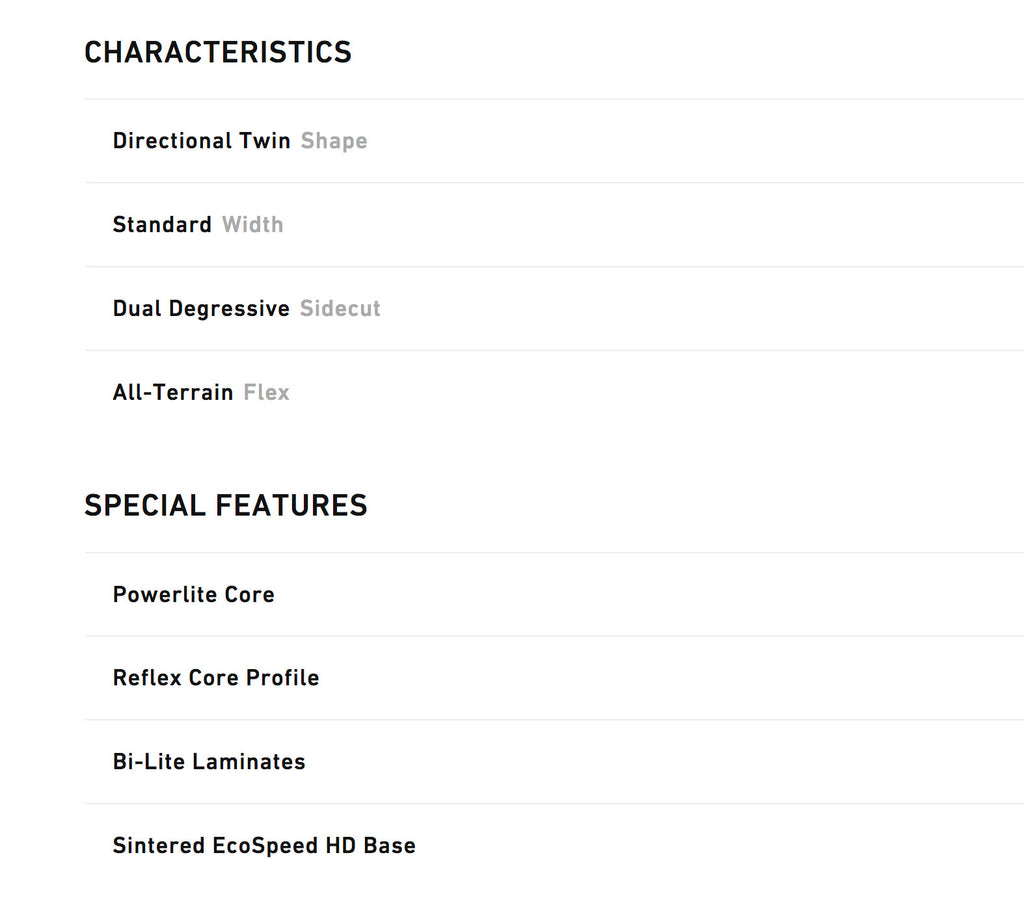1024x909 pixels.
Task: Click the word Laminates in the Bi-Lite row
Action: [x=249, y=762]
